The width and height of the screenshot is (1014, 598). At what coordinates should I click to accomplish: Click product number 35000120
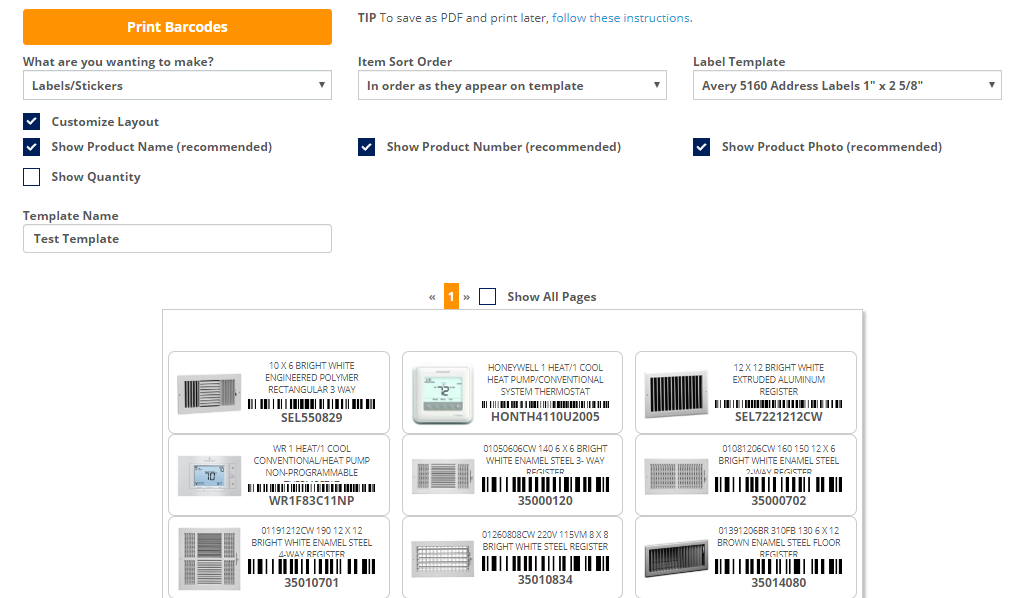tap(545, 500)
